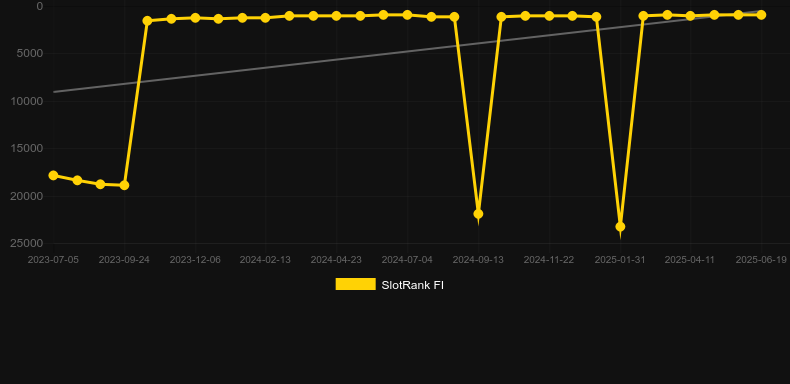The width and height of the screenshot is (790, 384).
Task: Click the third data point in the 2023 low cluster
Action: point(100,184)
